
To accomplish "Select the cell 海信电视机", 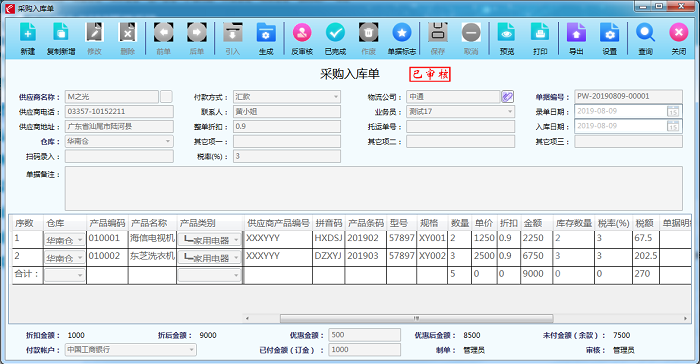I will (x=152, y=239).
